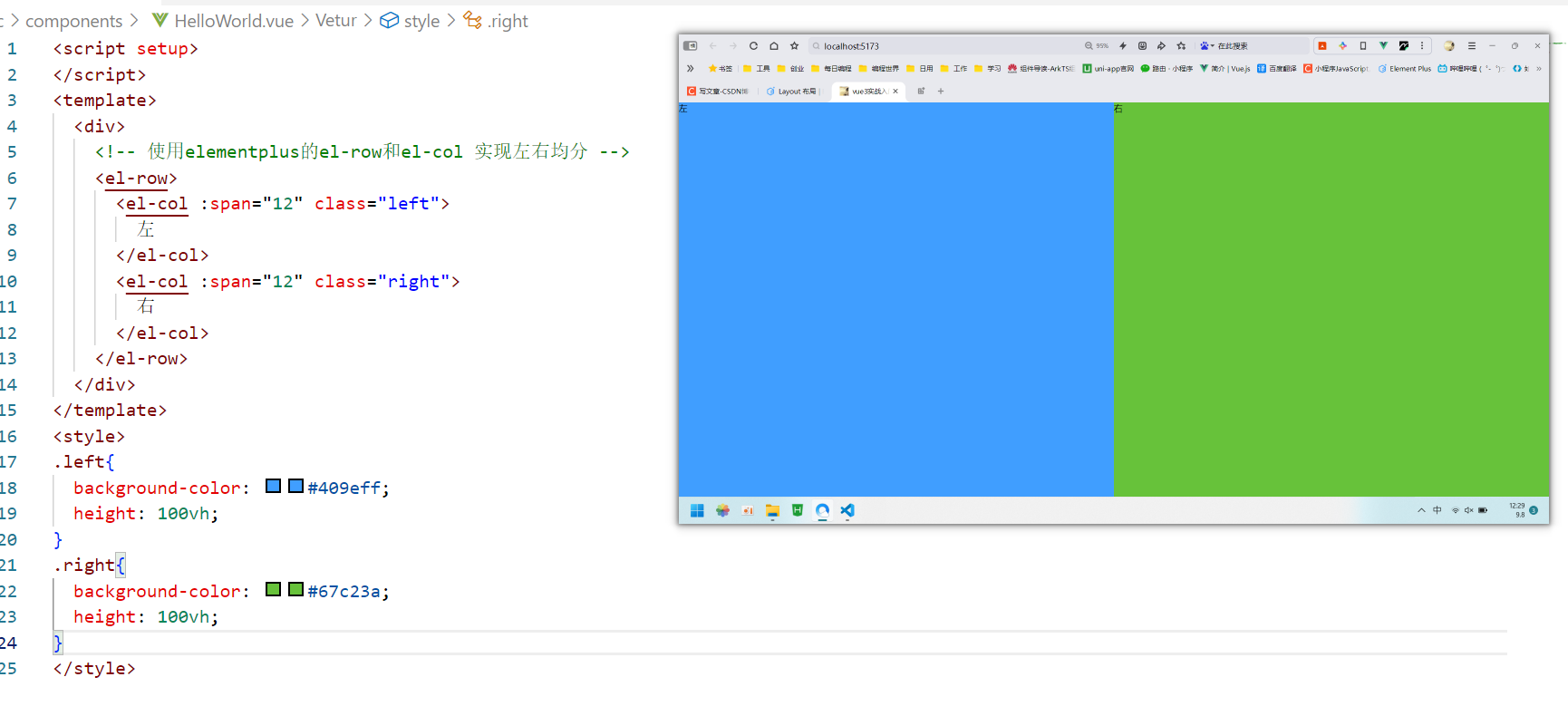Show more bookmarks overflow chevron
This screenshot has width=1568, height=706.
[1539, 68]
